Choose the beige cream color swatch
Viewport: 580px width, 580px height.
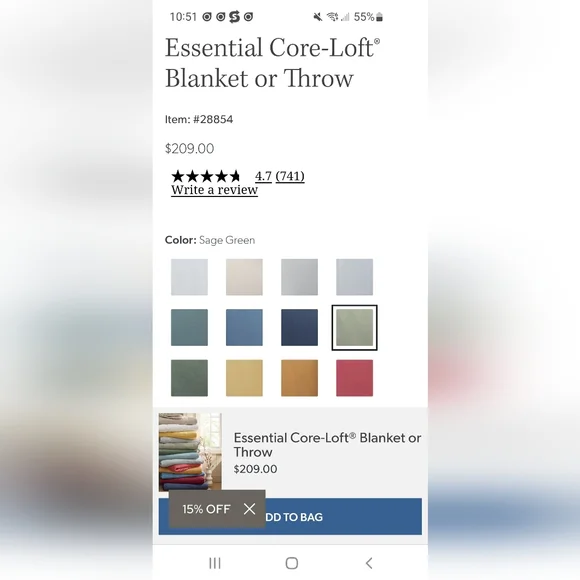click(244, 277)
